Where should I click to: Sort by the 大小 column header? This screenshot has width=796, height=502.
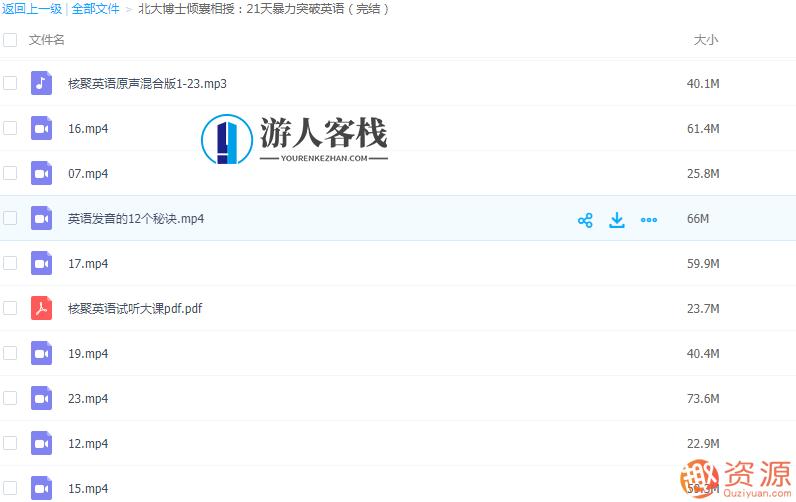[706, 40]
